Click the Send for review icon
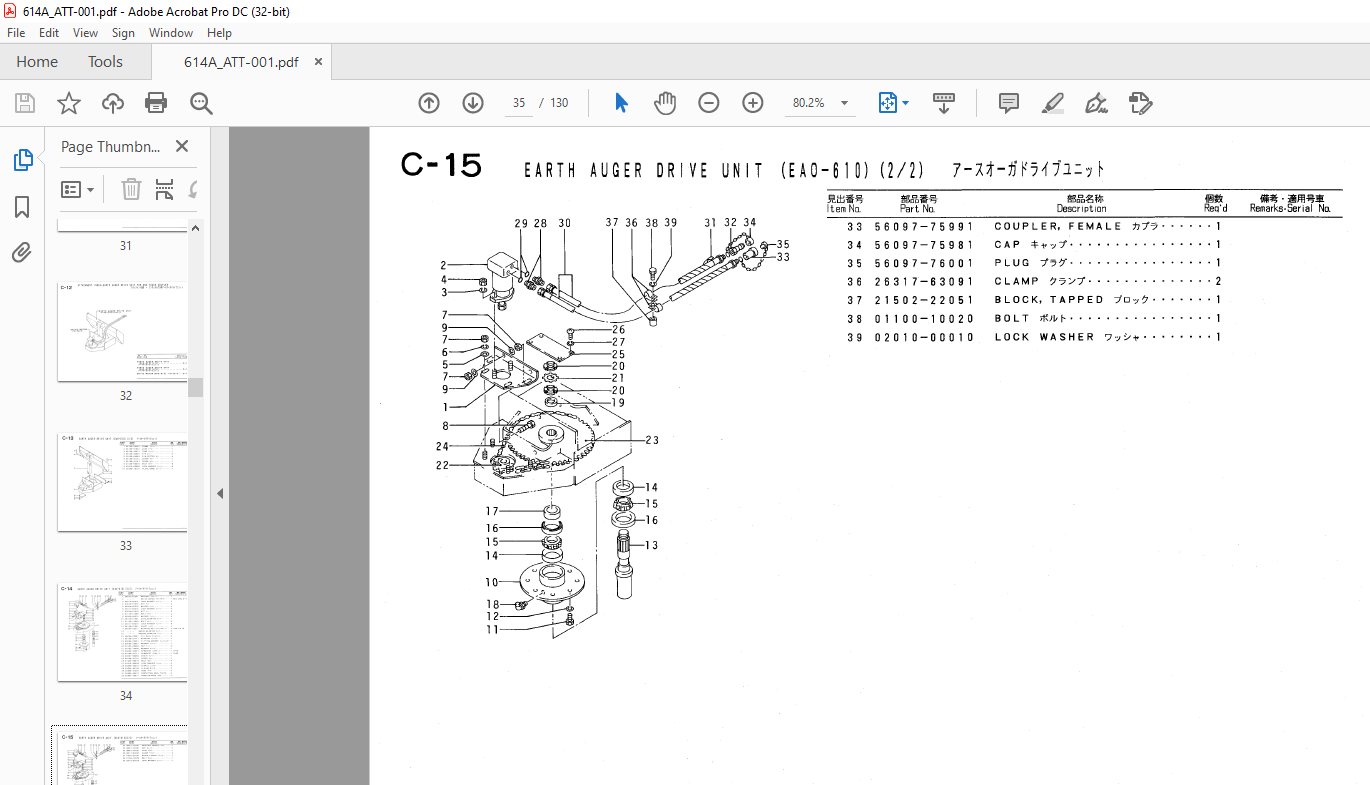The width and height of the screenshot is (1370, 785). [1141, 103]
